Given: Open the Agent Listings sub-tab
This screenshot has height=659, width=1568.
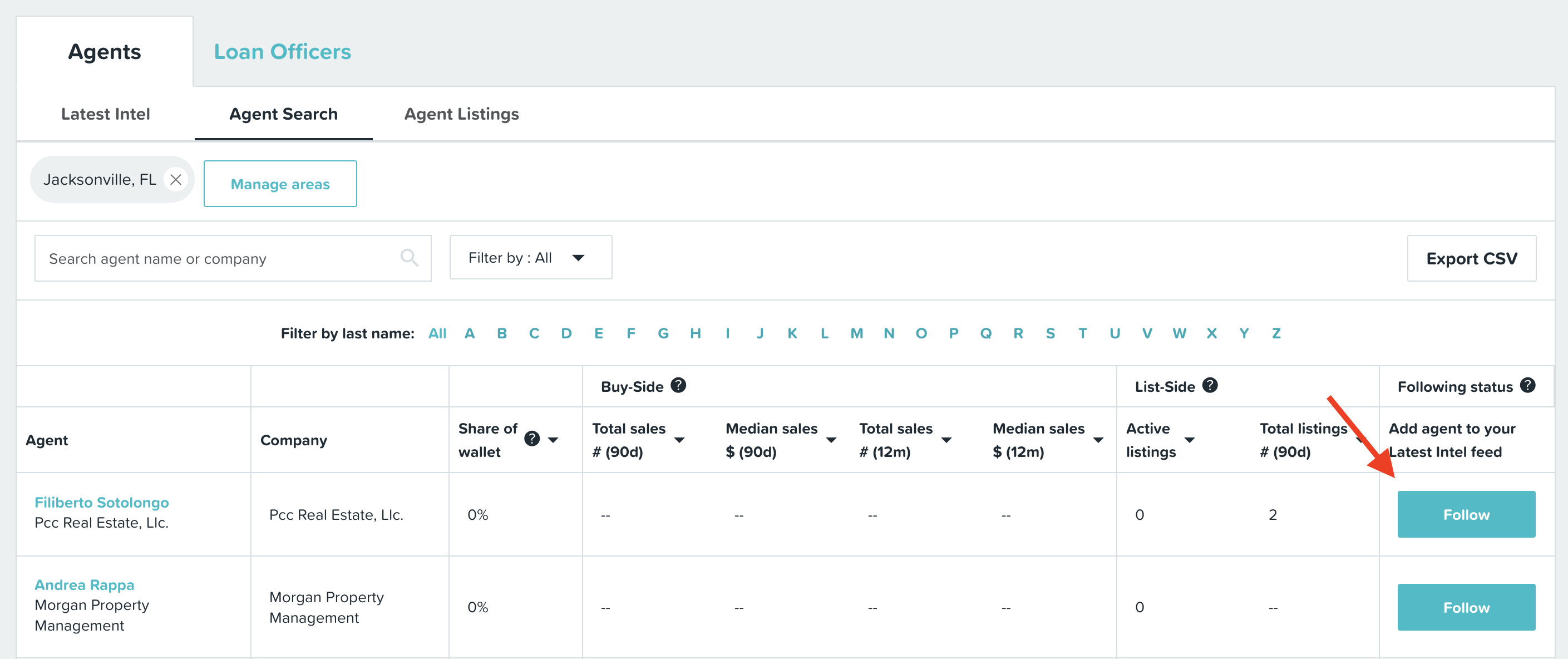Looking at the screenshot, I should tap(461, 114).
